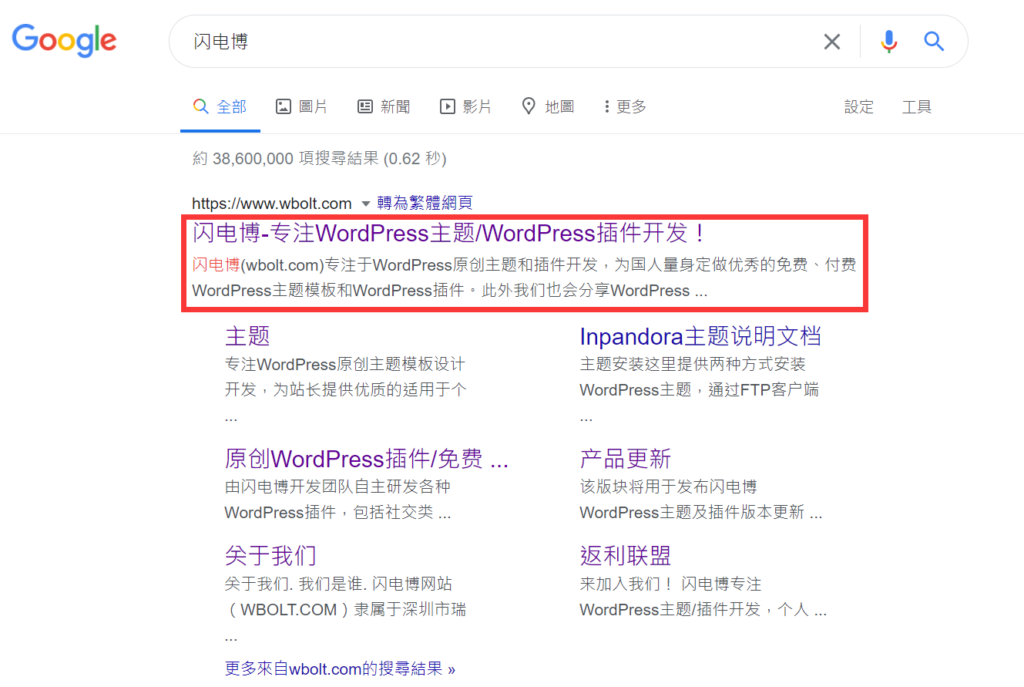
Task: Switch to the 圖片 tab
Action: click(x=301, y=106)
